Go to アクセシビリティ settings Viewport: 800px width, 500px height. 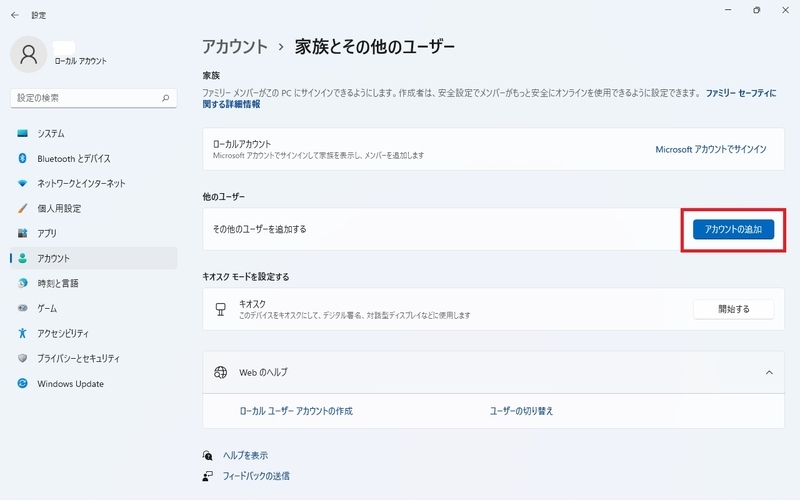click(94, 333)
